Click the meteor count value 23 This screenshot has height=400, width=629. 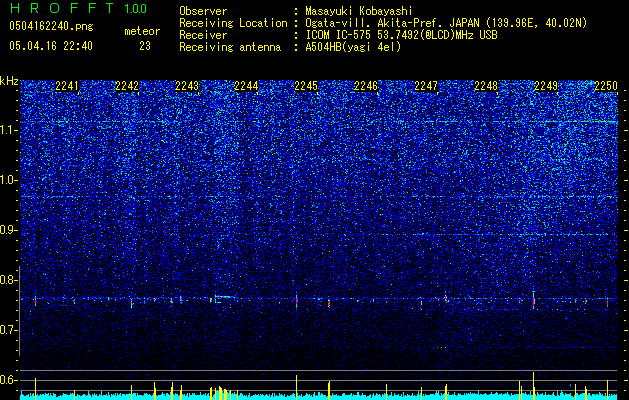coord(145,46)
